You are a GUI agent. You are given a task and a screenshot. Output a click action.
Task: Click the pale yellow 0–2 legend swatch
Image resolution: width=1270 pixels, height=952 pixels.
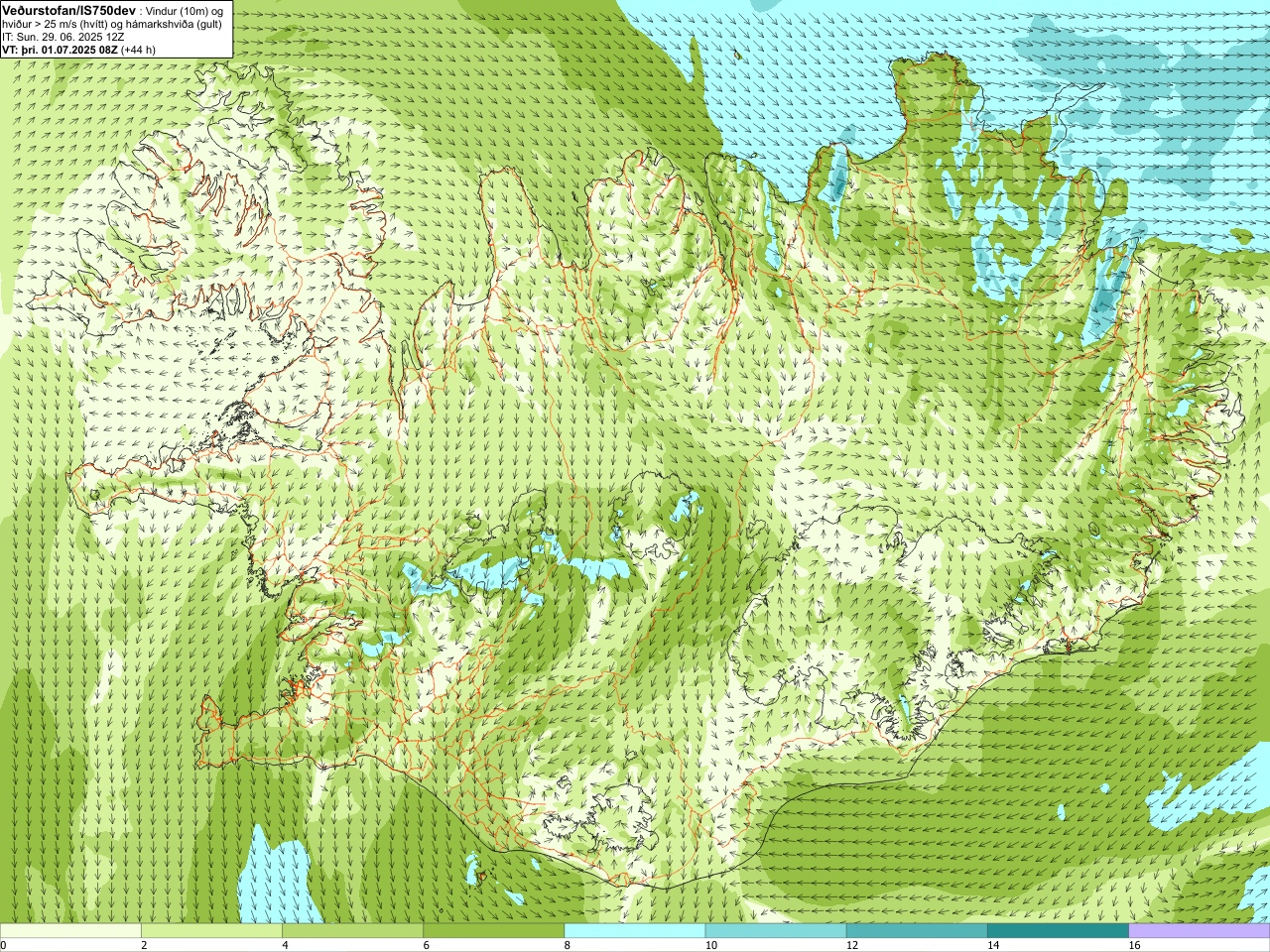coord(70,931)
